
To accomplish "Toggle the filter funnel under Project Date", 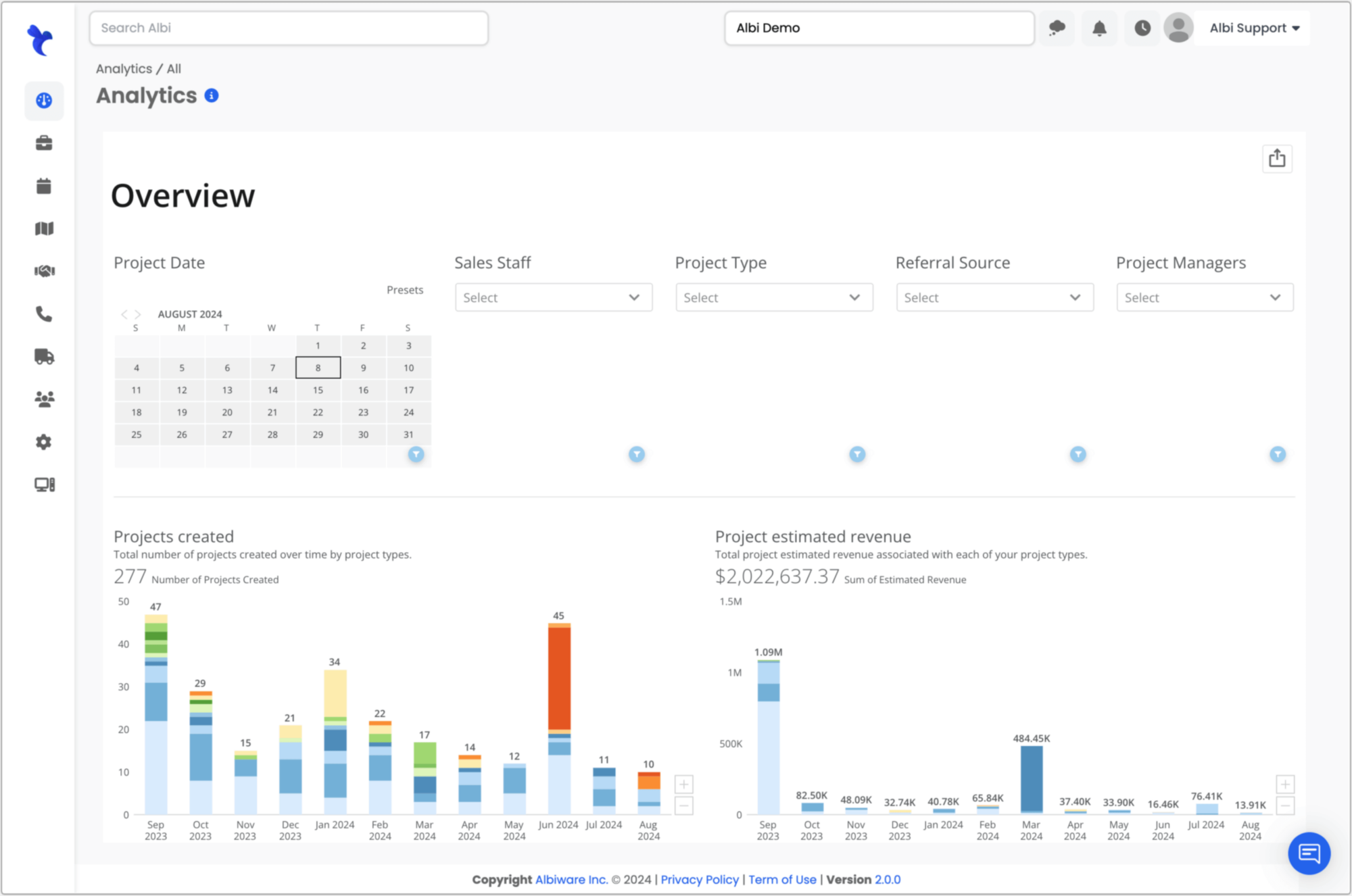I will pyautogui.click(x=416, y=454).
